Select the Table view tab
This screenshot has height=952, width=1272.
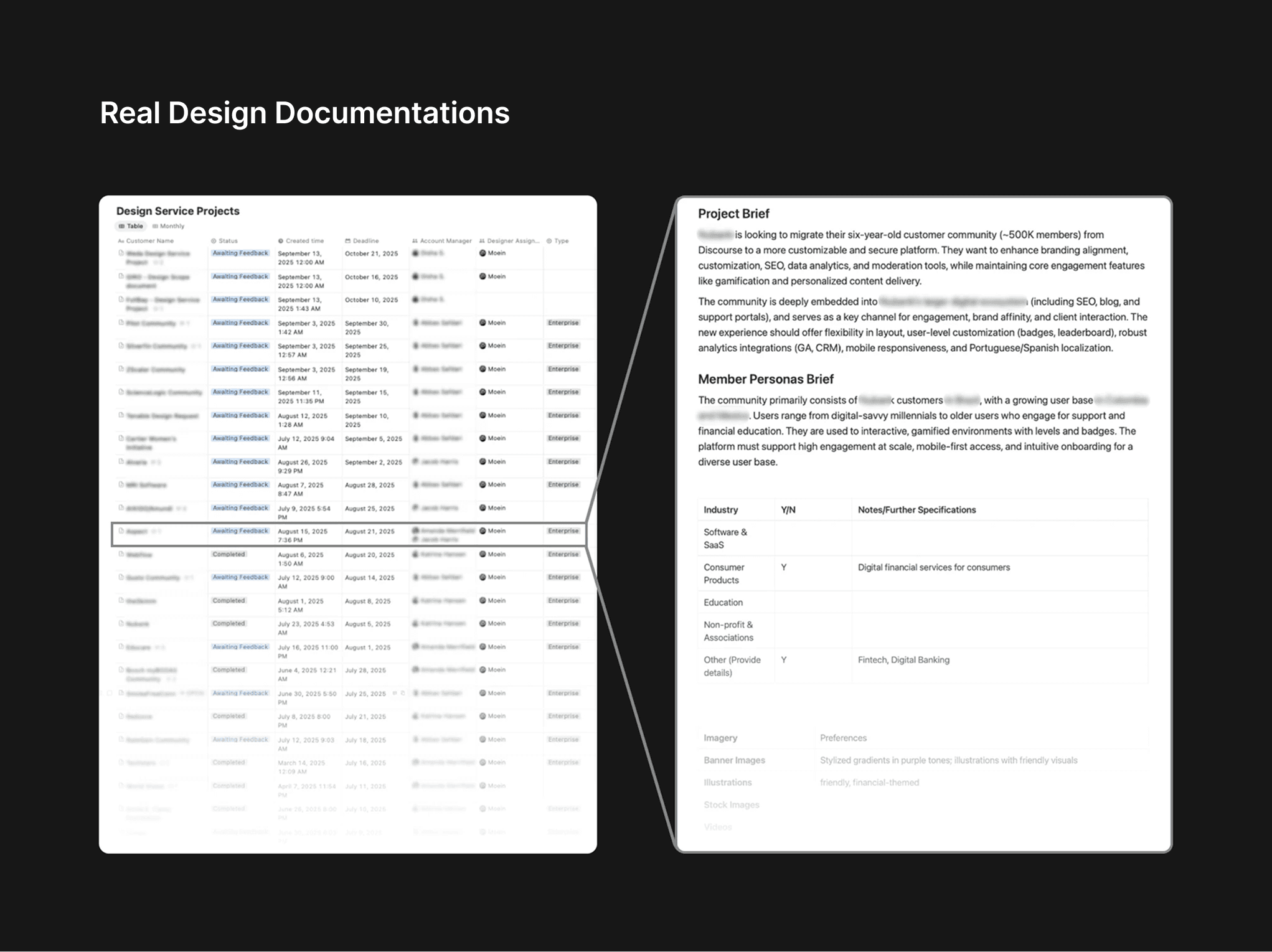(x=131, y=226)
